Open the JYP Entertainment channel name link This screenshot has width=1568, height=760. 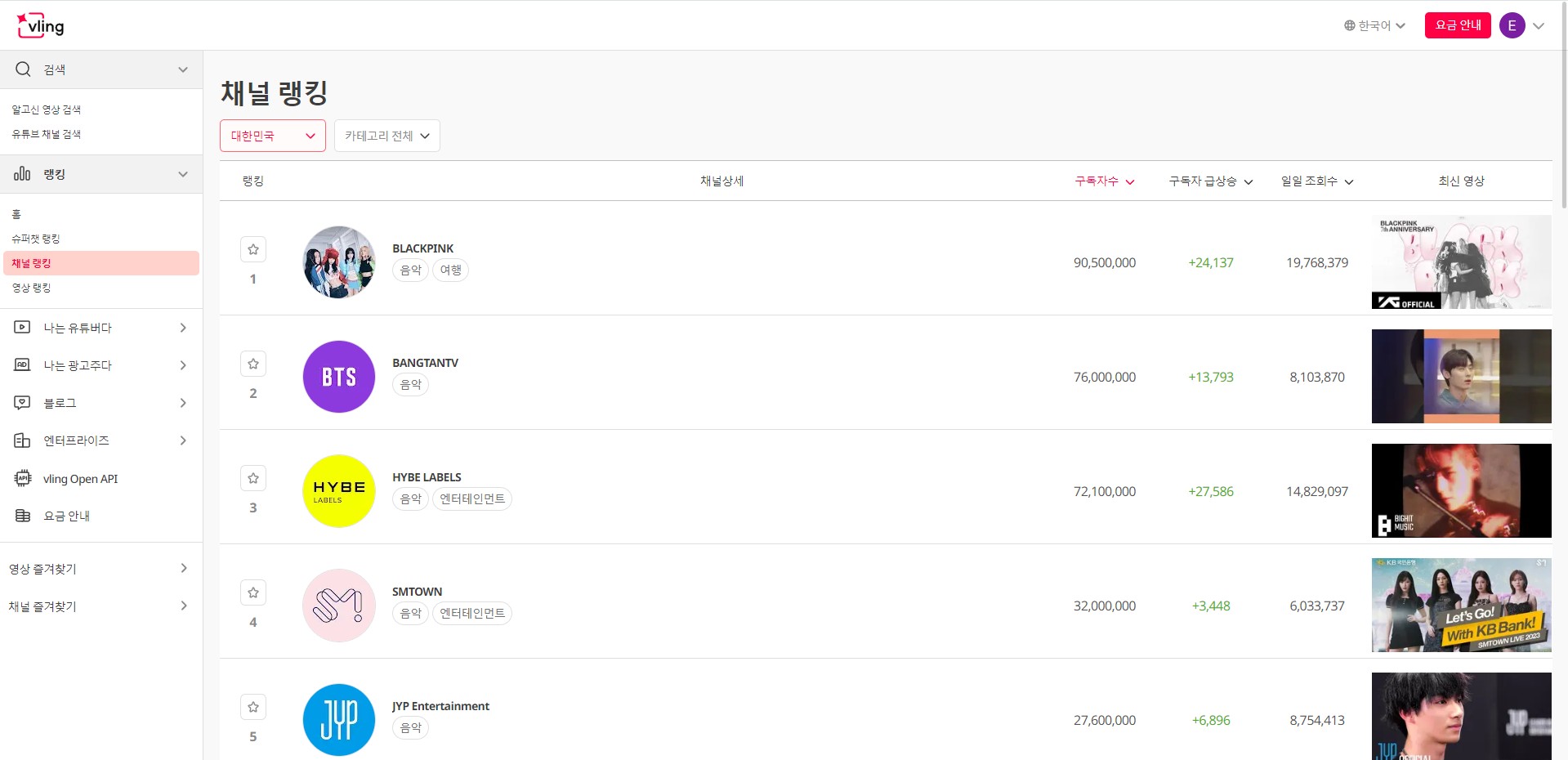(440, 706)
